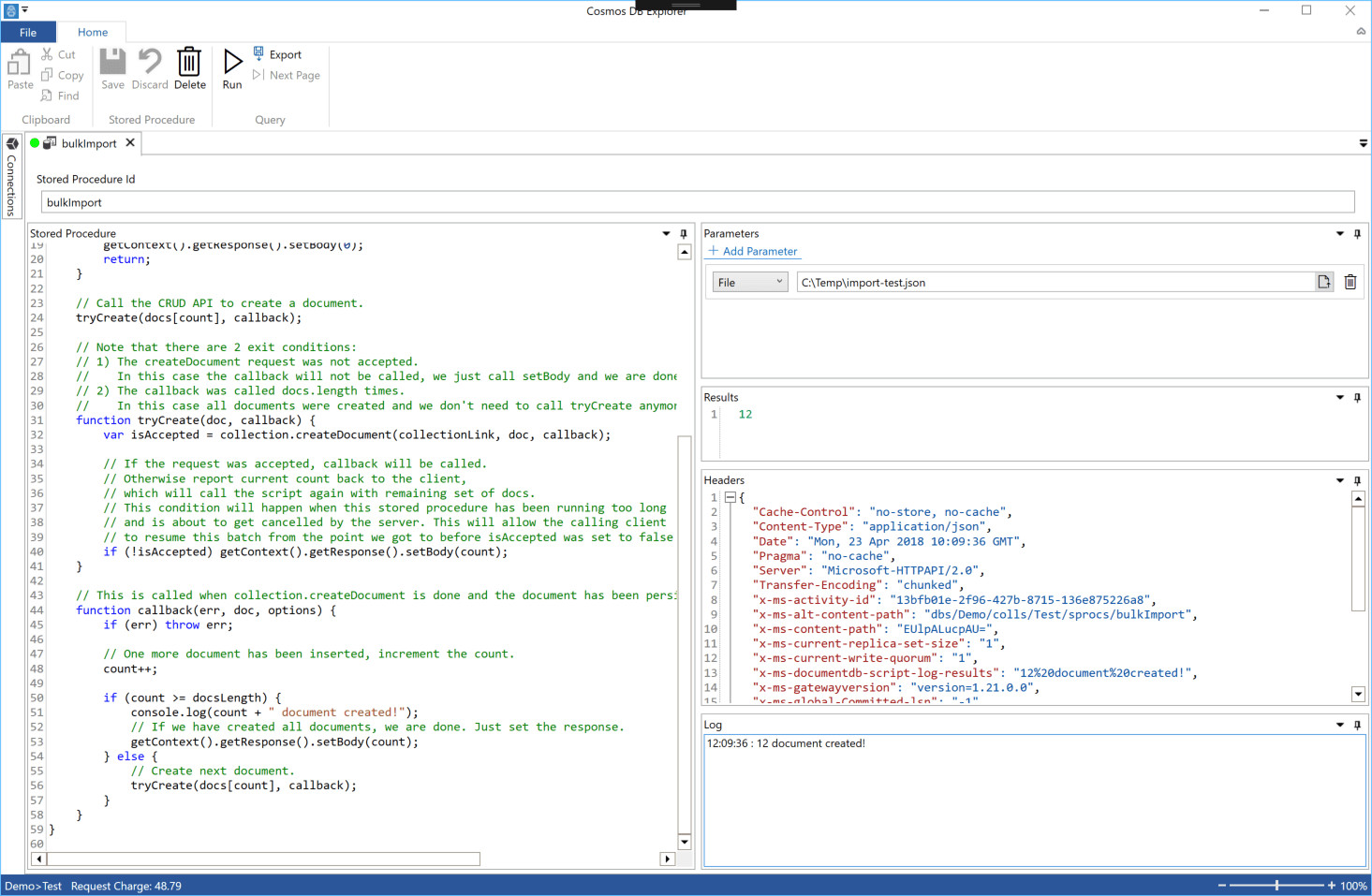This screenshot has height=896, width=1372.
Task: Click code line 44 function callback
Action: click(206, 610)
